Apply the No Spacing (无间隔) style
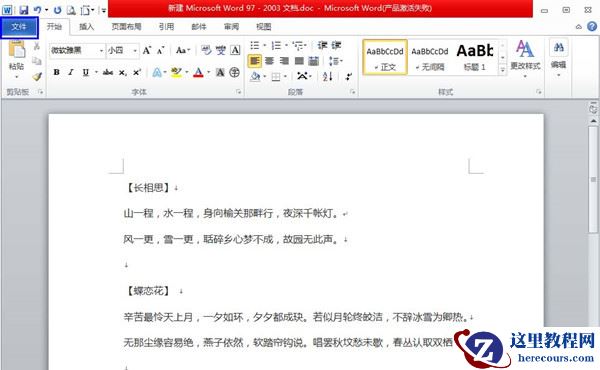The image size is (600, 370). [430, 57]
